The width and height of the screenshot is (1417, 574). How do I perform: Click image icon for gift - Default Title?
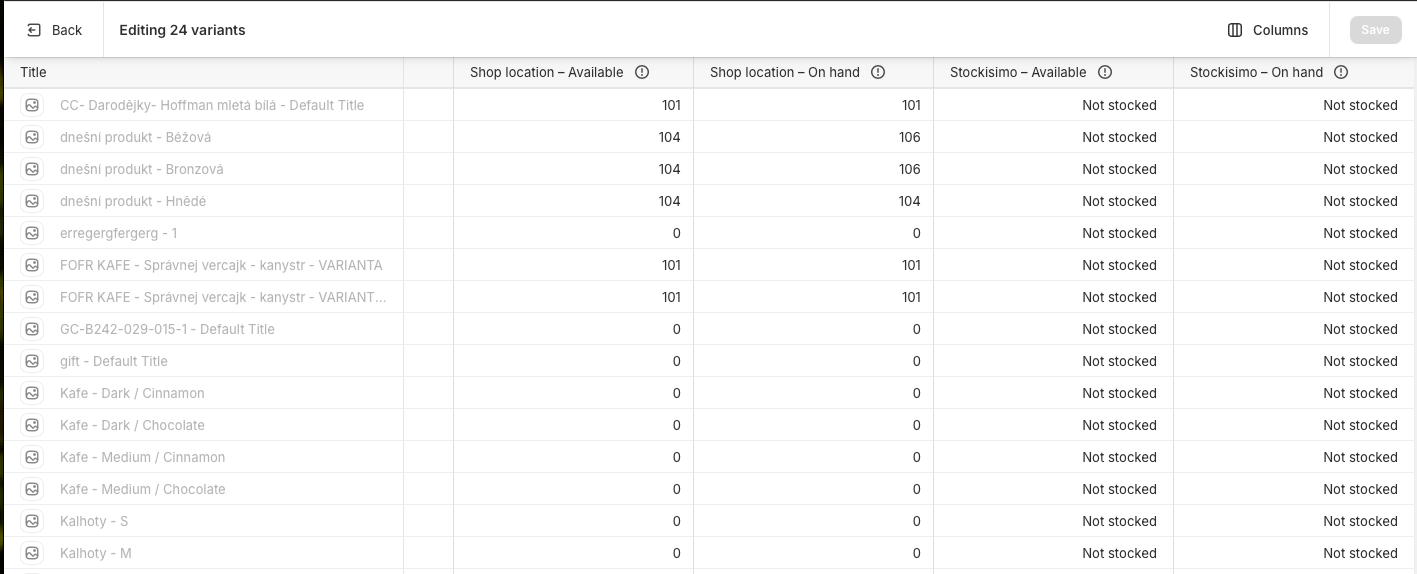click(x=32, y=361)
